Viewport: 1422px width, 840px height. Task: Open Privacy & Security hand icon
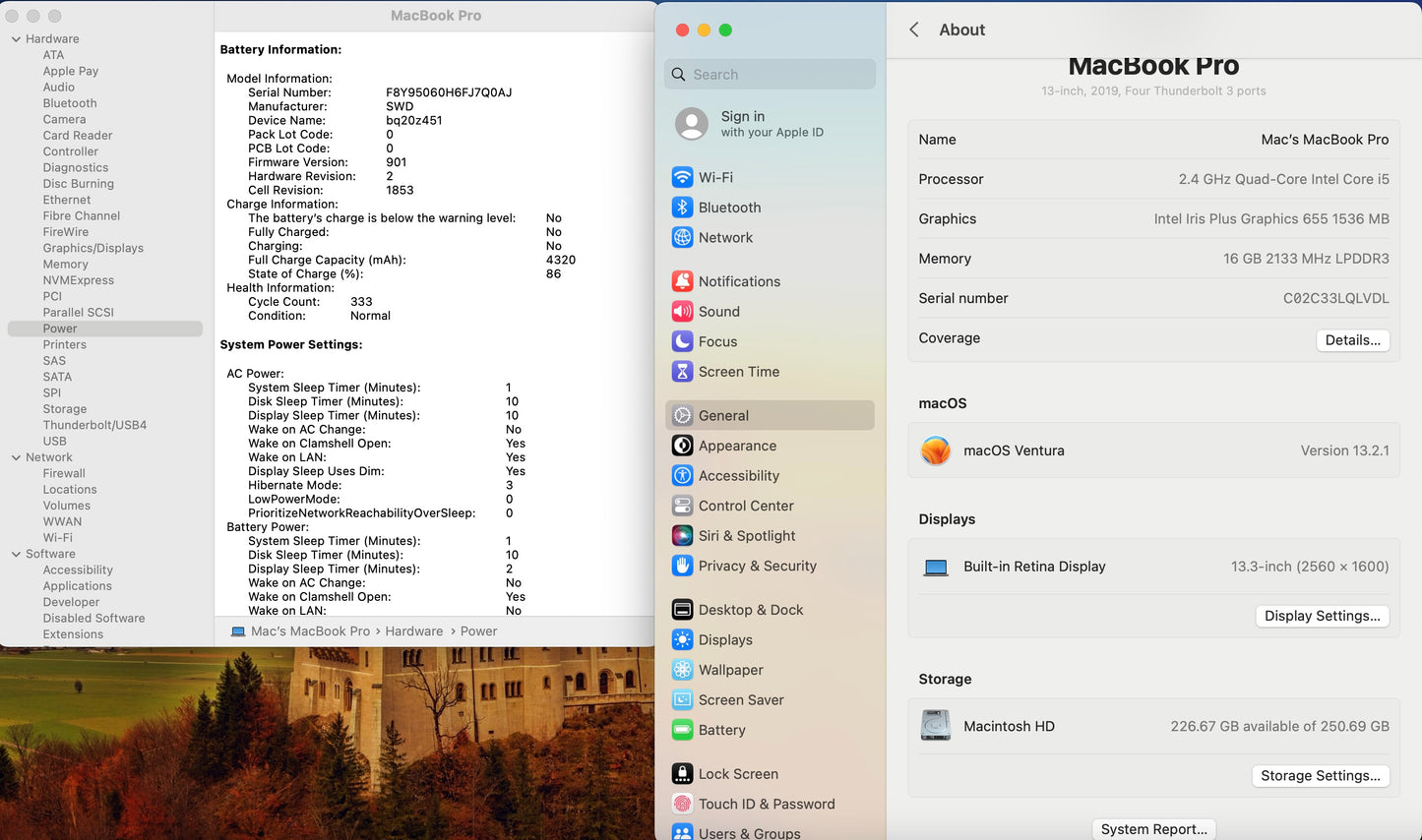pyautogui.click(x=682, y=566)
